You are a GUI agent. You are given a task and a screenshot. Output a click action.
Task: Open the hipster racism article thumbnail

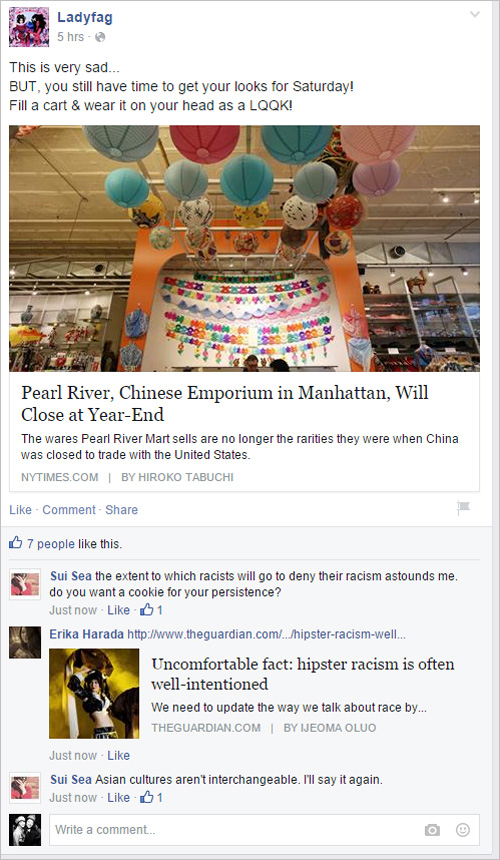coord(94,694)
